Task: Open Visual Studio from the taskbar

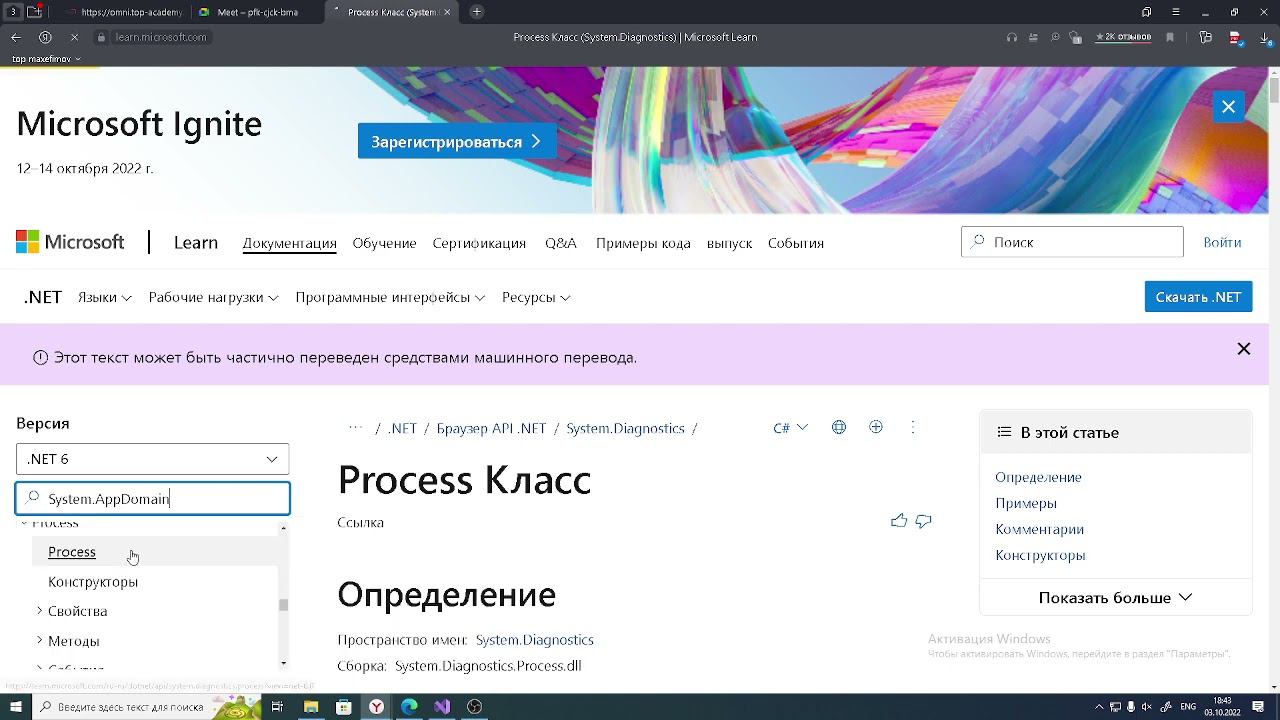Action: click(x=442, y=707)
